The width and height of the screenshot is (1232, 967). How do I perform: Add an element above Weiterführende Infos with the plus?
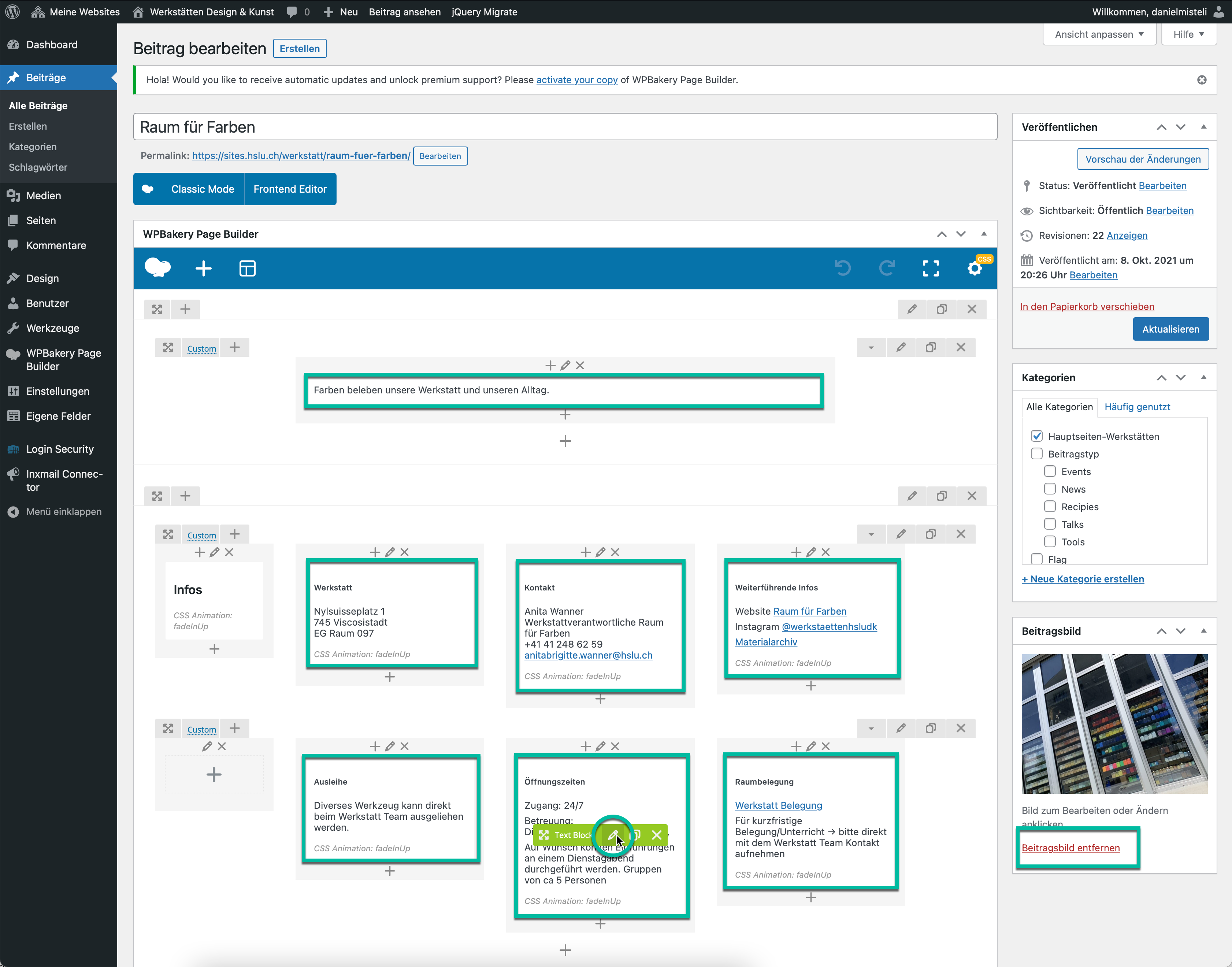796,552
